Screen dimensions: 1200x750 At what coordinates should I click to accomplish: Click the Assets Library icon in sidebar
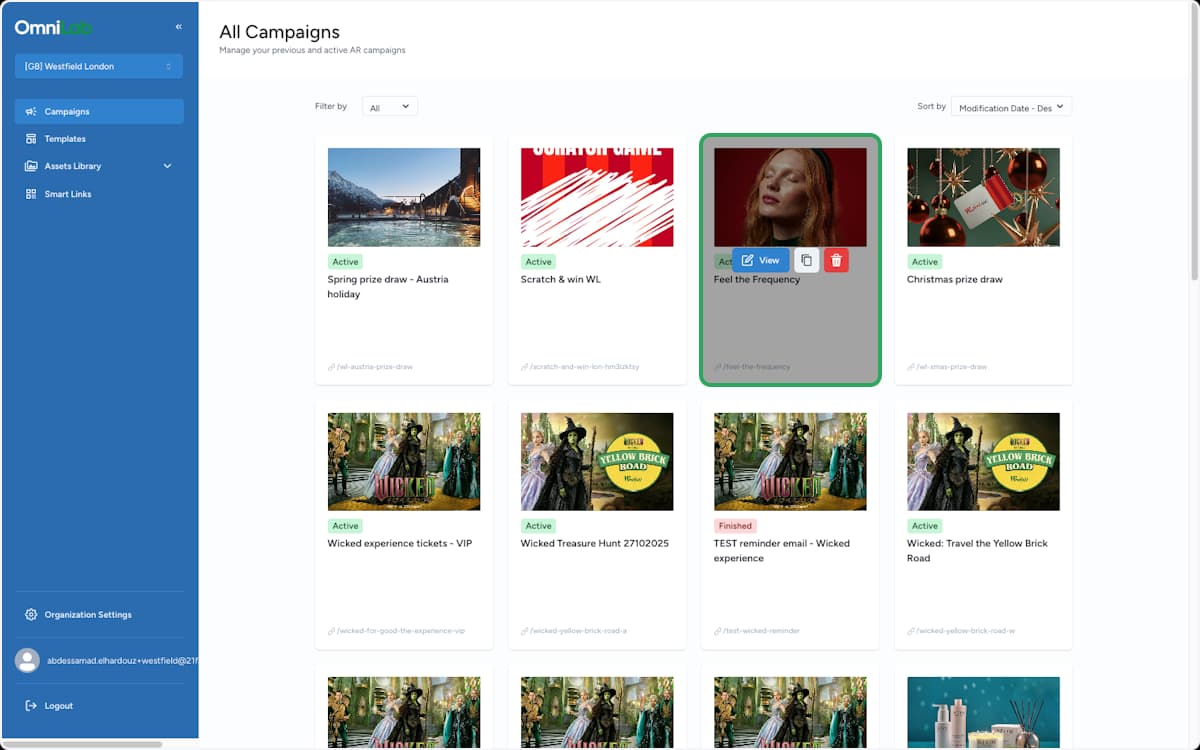pos(32,166)
